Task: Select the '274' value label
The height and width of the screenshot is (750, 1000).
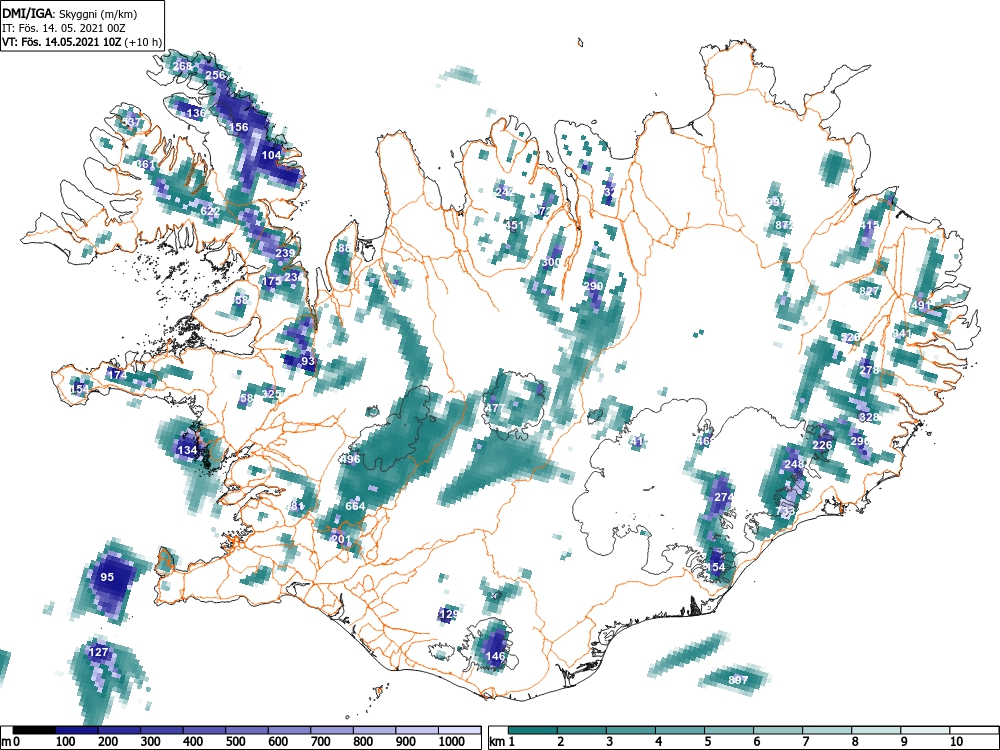Action: point(724,497)
